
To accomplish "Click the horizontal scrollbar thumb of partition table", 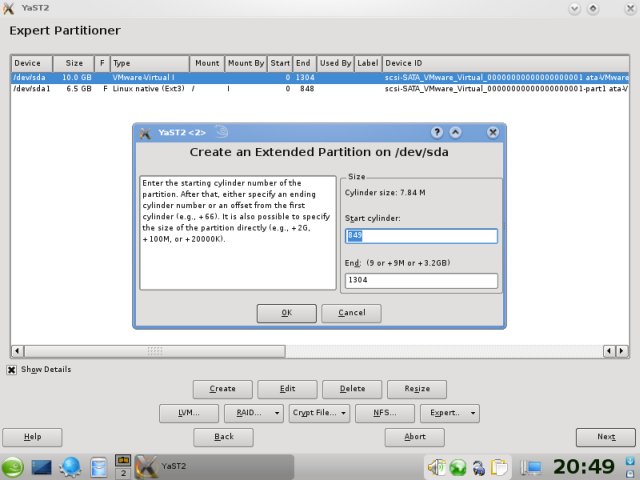I will (x=155, y=351).
